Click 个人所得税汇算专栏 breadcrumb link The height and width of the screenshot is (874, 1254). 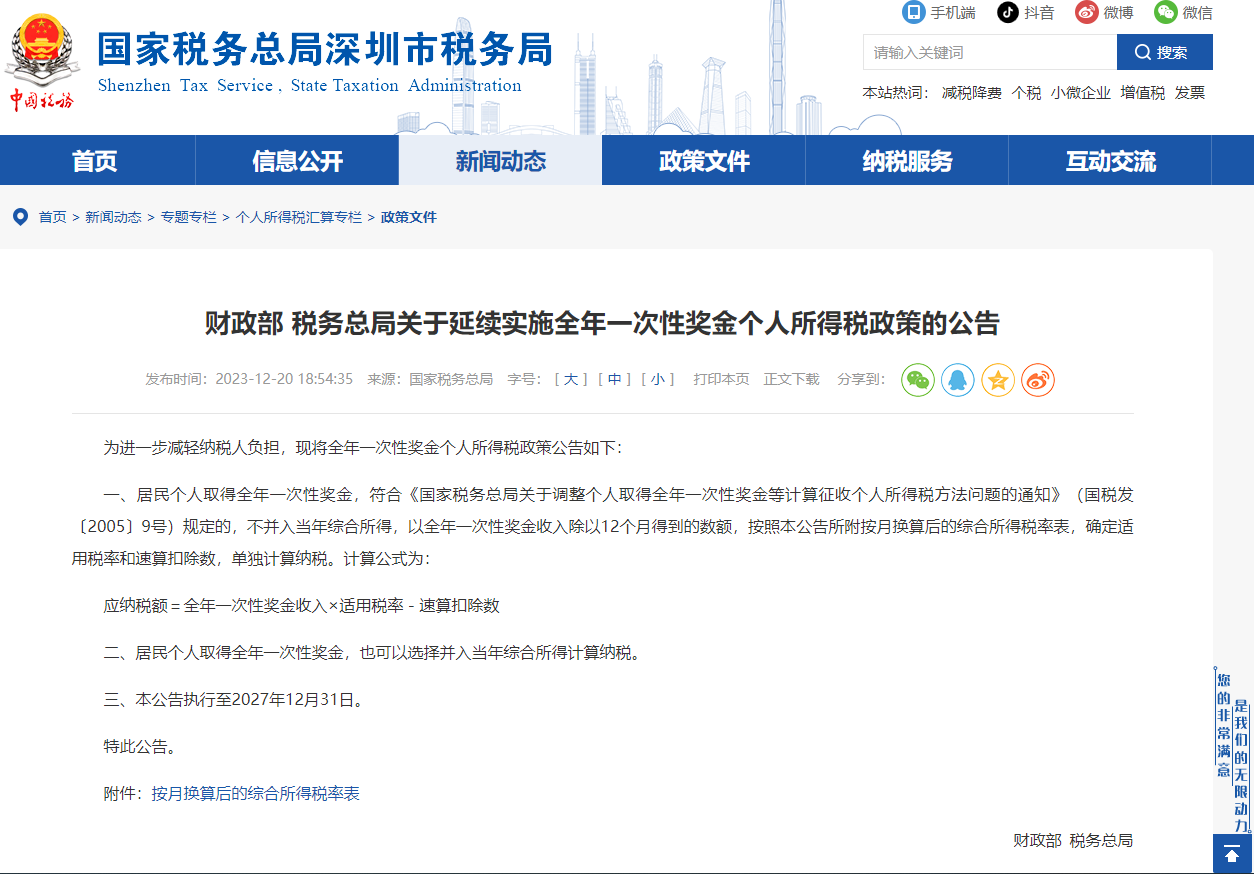pos(298,217)
